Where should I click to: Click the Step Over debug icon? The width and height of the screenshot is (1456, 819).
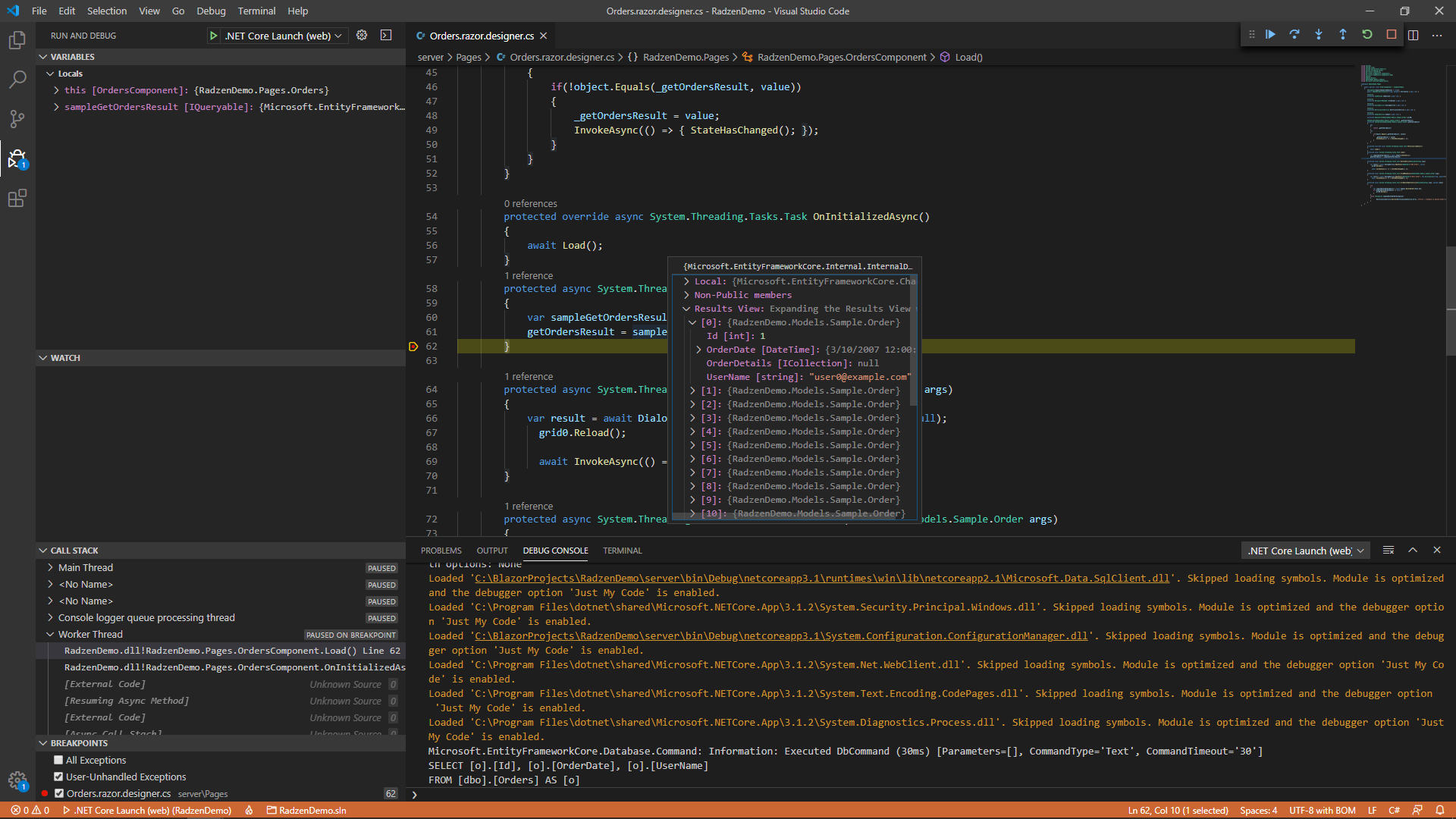pos(1294,35)
